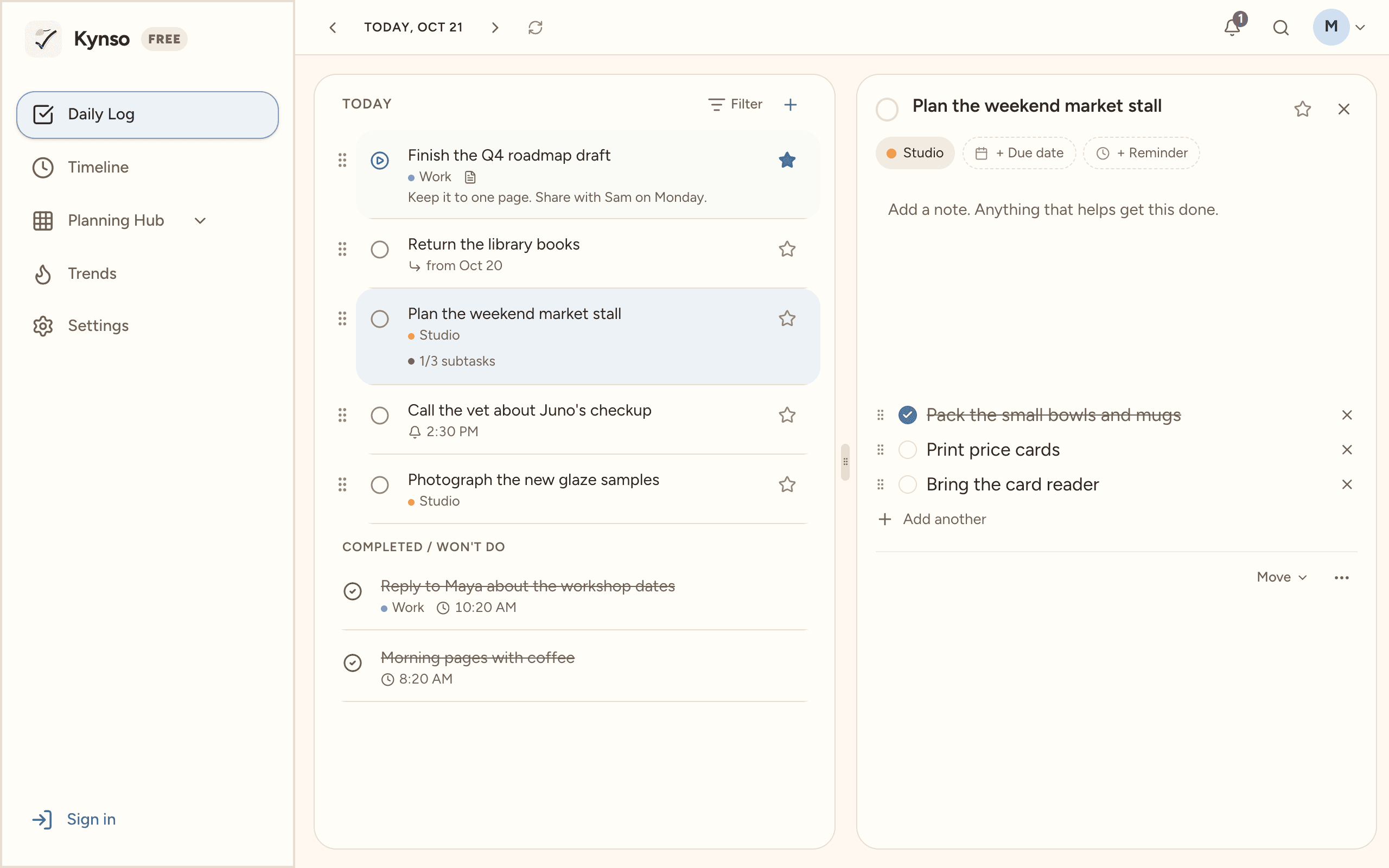Screen dimensions: 1389x868
Task: Go to the next day arrow
Action: point(495,28)
